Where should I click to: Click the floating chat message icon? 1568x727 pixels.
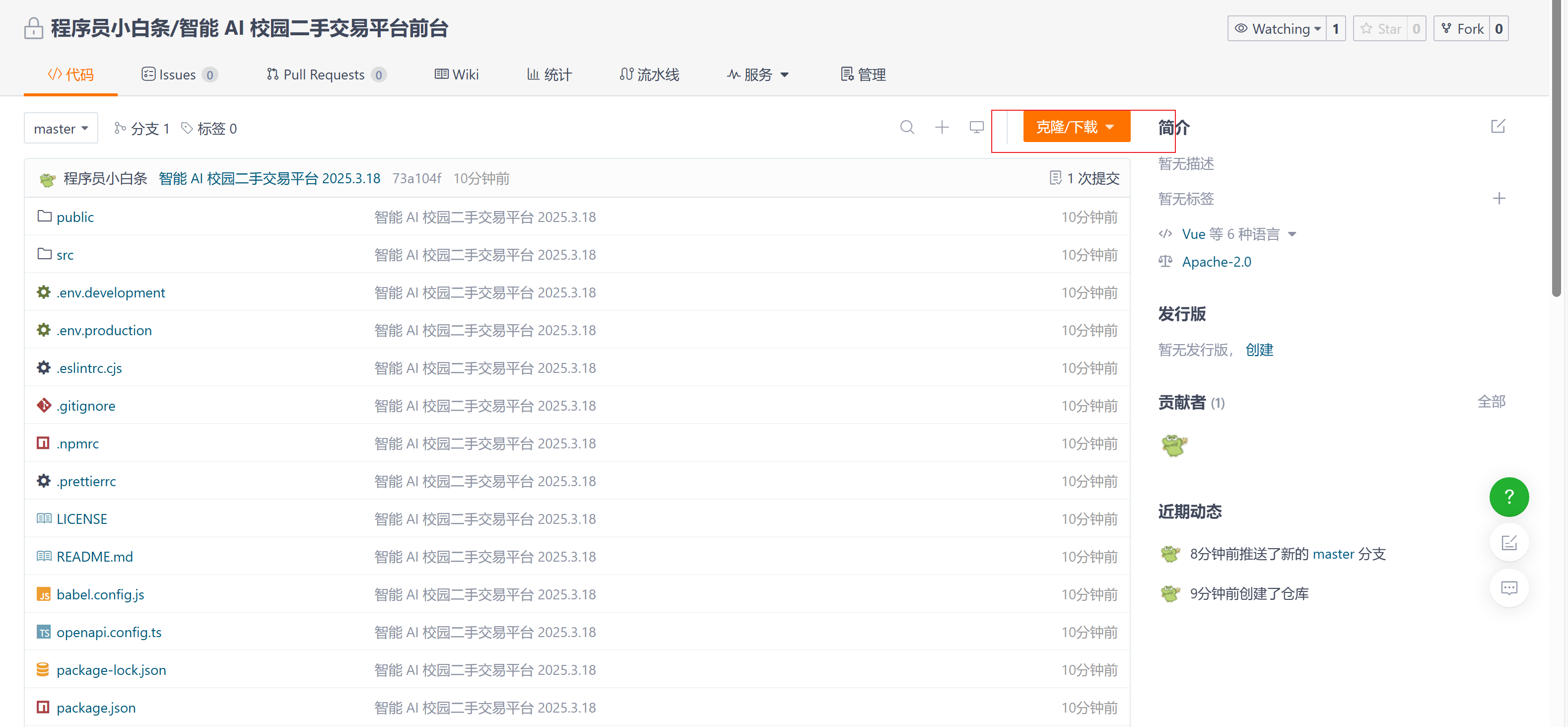click(1508, 588)
